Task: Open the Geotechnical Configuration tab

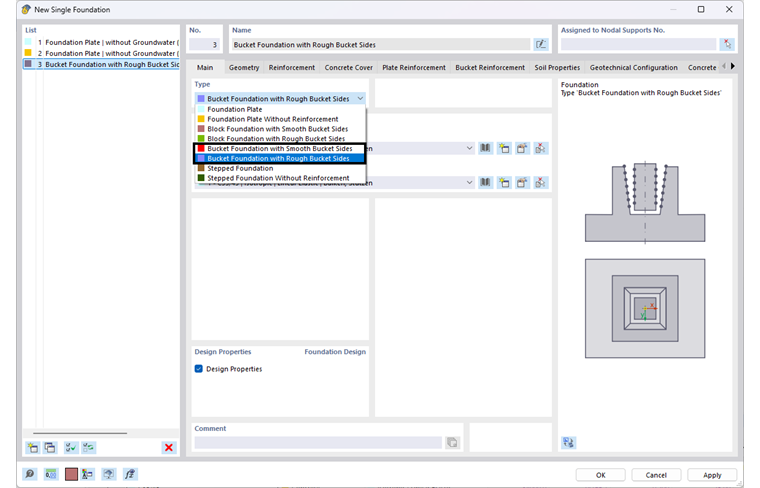Action: coord(633,67)
